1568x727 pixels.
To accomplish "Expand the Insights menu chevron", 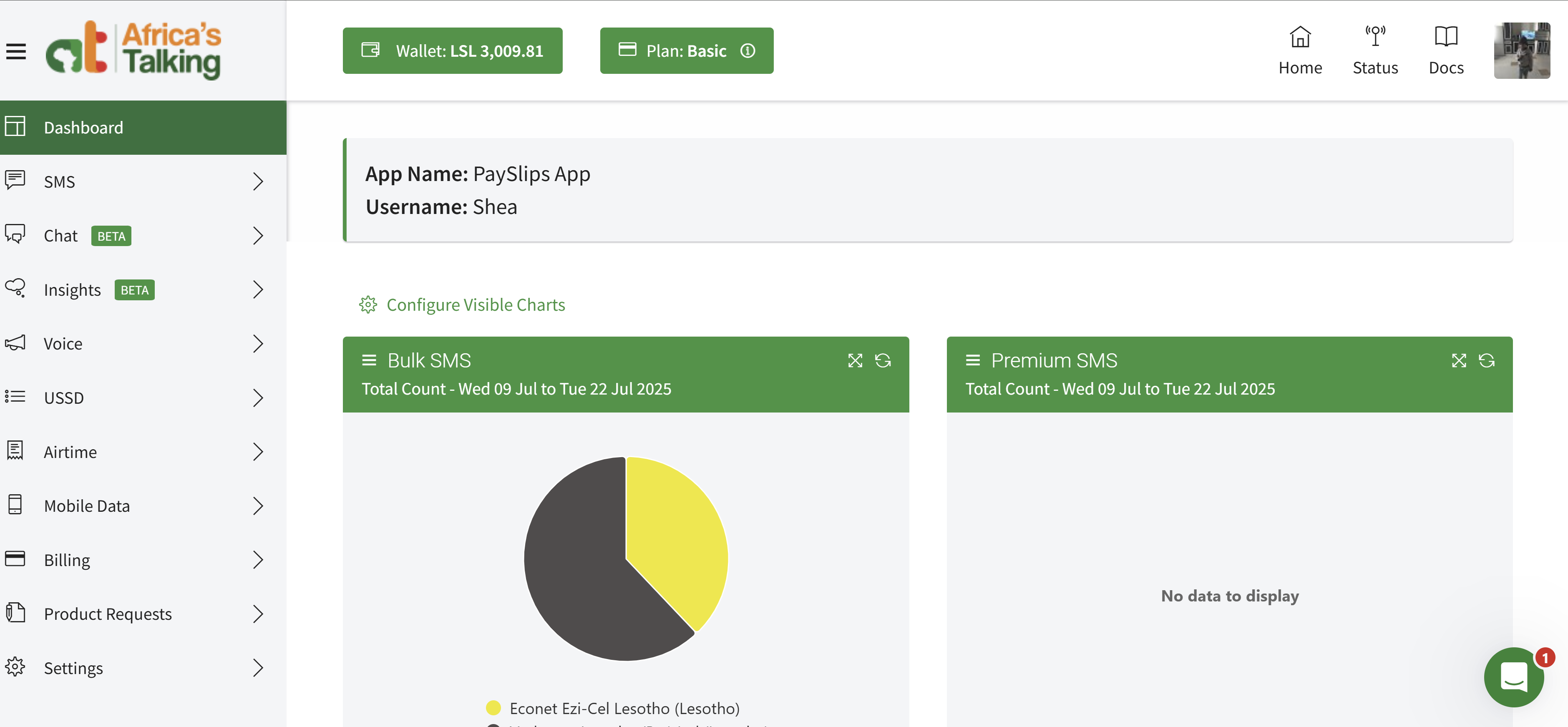I will (x=258, y=289).
